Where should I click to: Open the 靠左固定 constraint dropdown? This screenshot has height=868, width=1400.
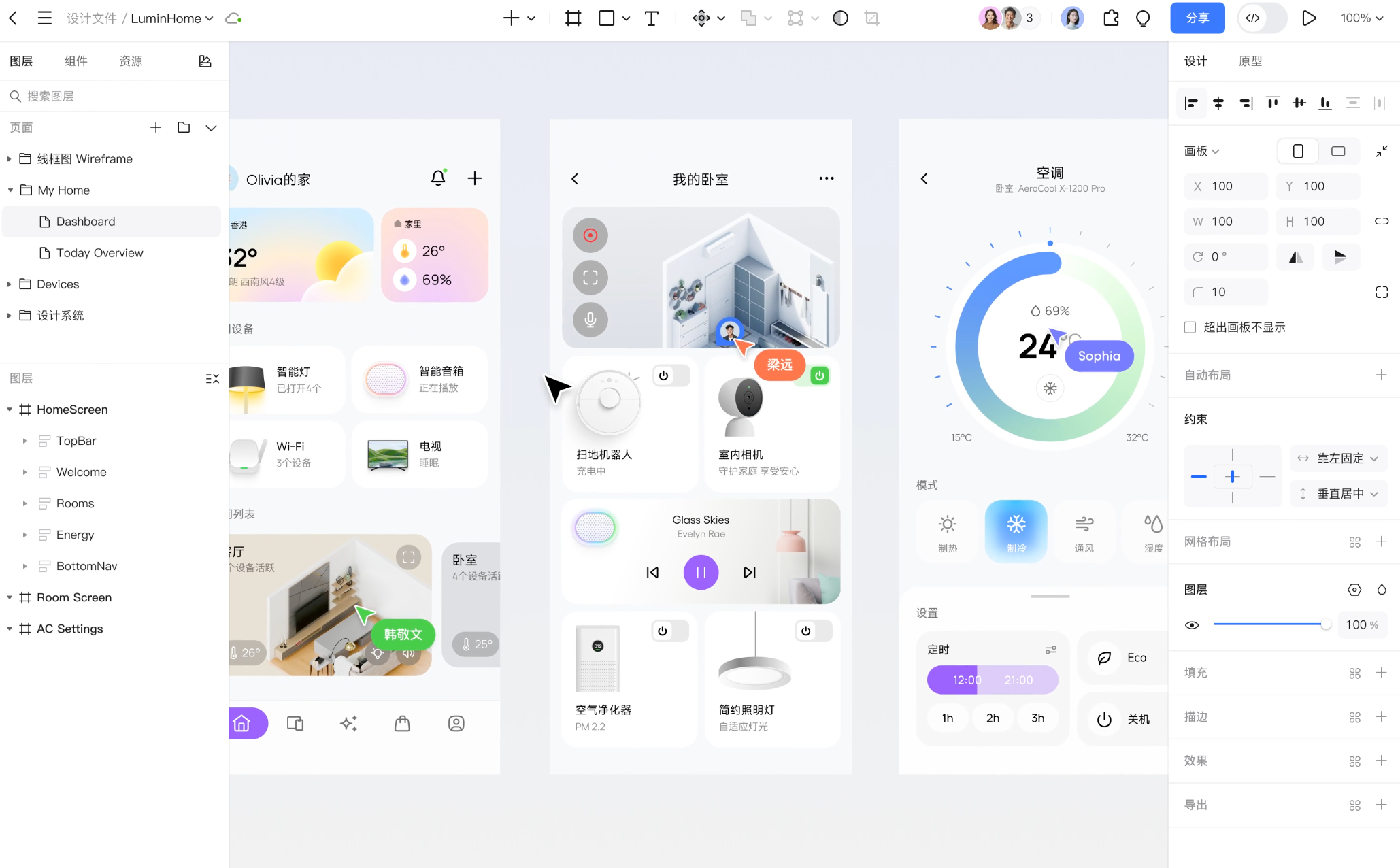click(1338, 458)
